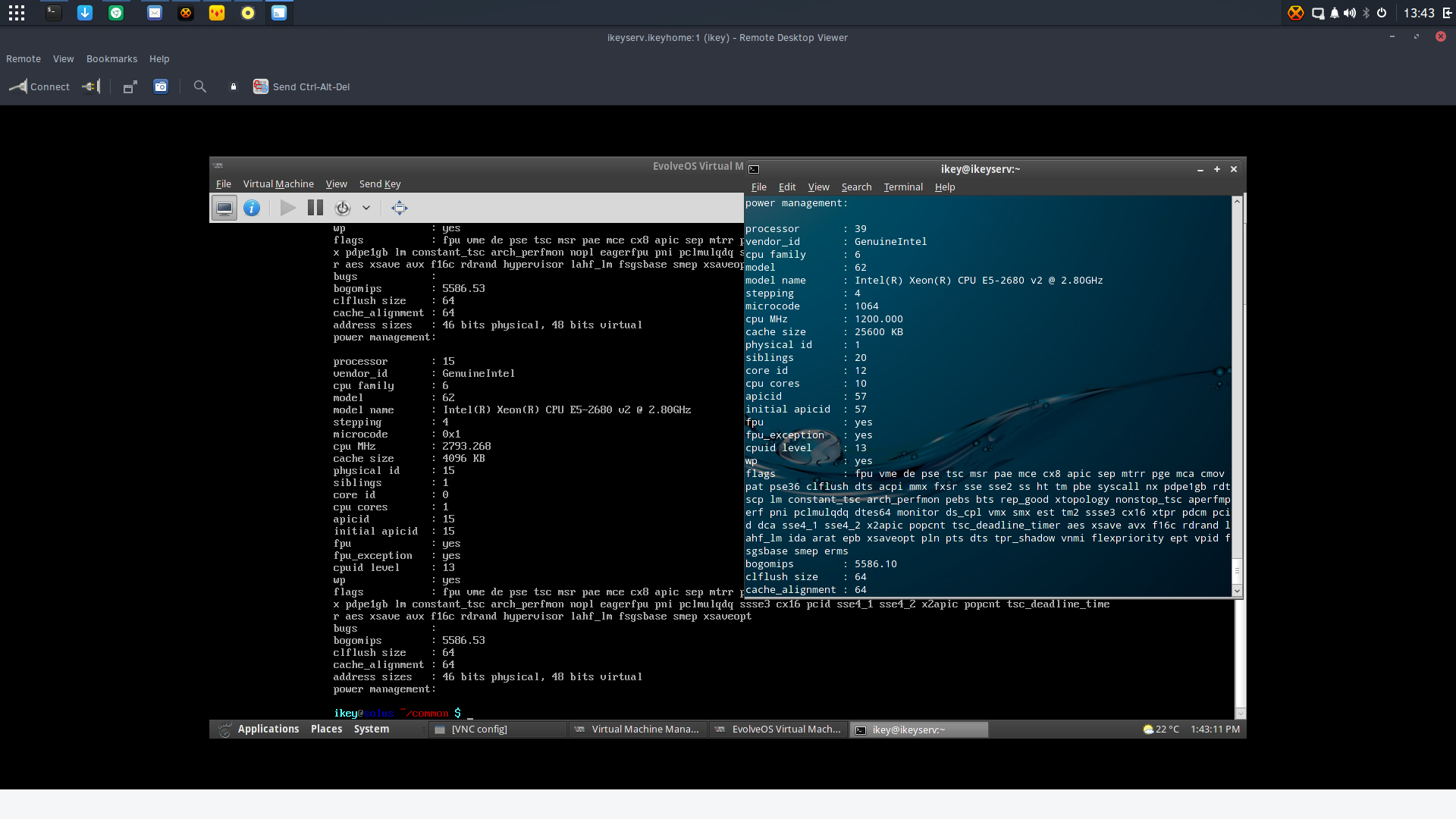Launch the terminal from the top panel
1456x819 pixels.
click(53, 13)
